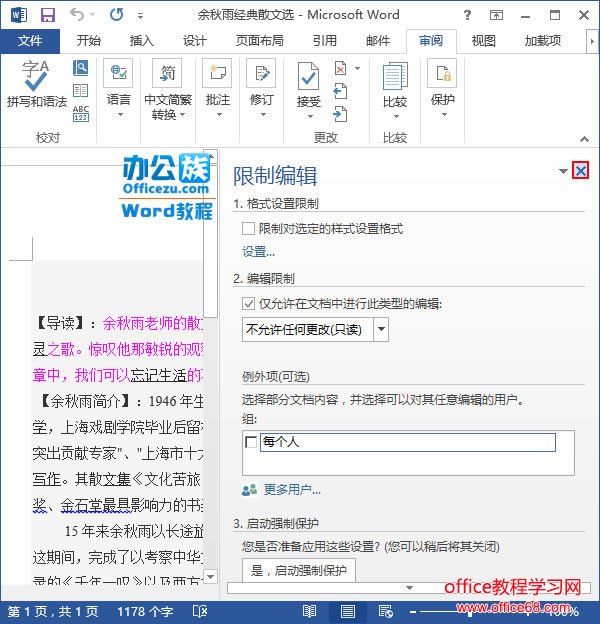Open Chinese simplified/traditional conversion (中文简繁转换)
600x624 pixels.
(168, 90)
